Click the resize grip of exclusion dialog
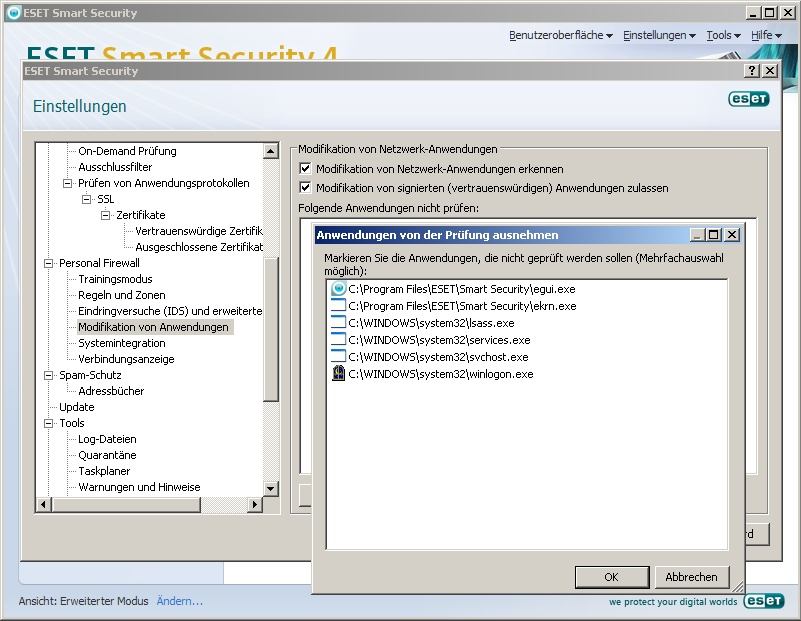This screenshot has width=801, height=621. tap(738, 587)
